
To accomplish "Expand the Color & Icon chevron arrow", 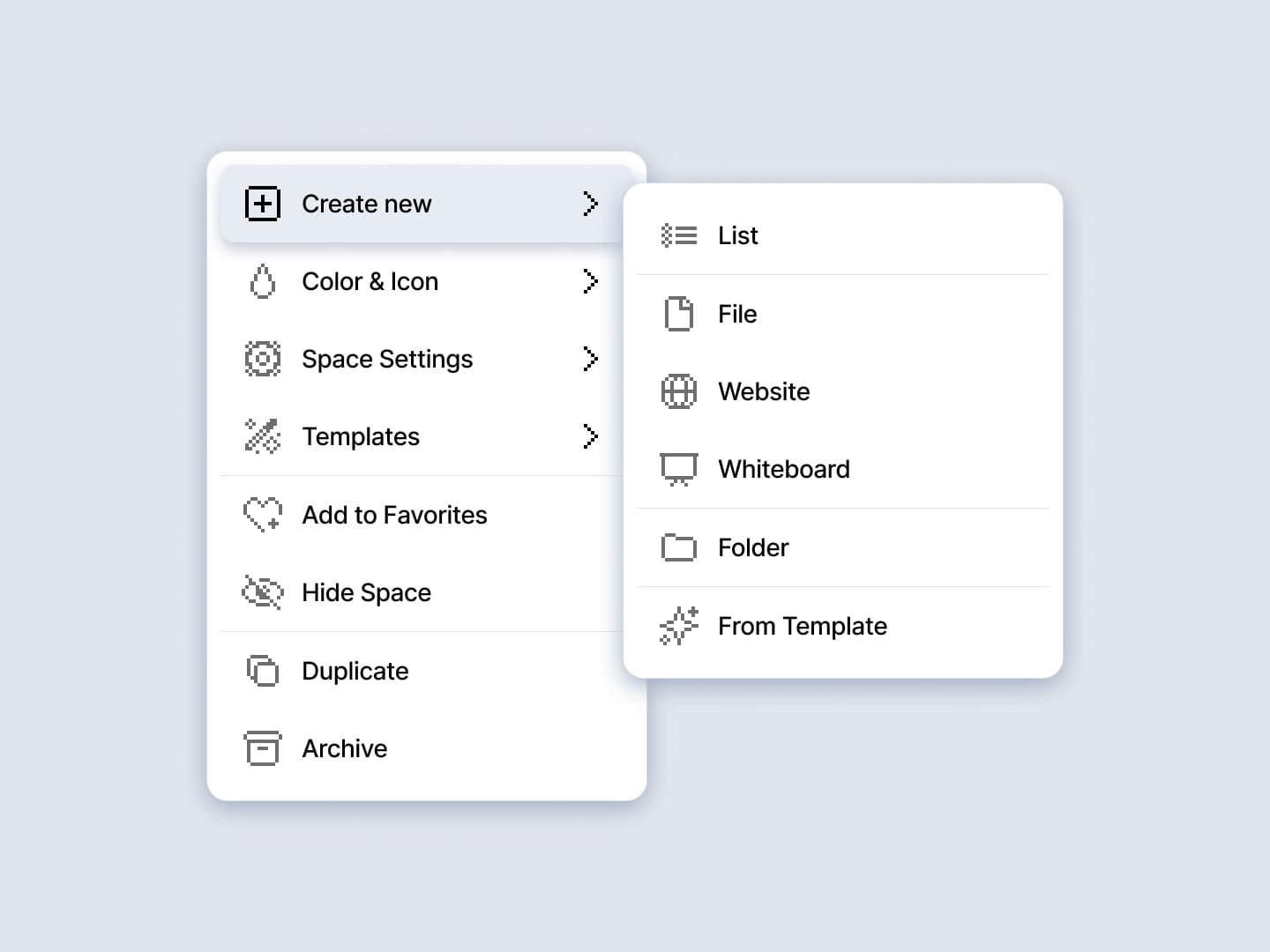I will (x=591, y=282).
